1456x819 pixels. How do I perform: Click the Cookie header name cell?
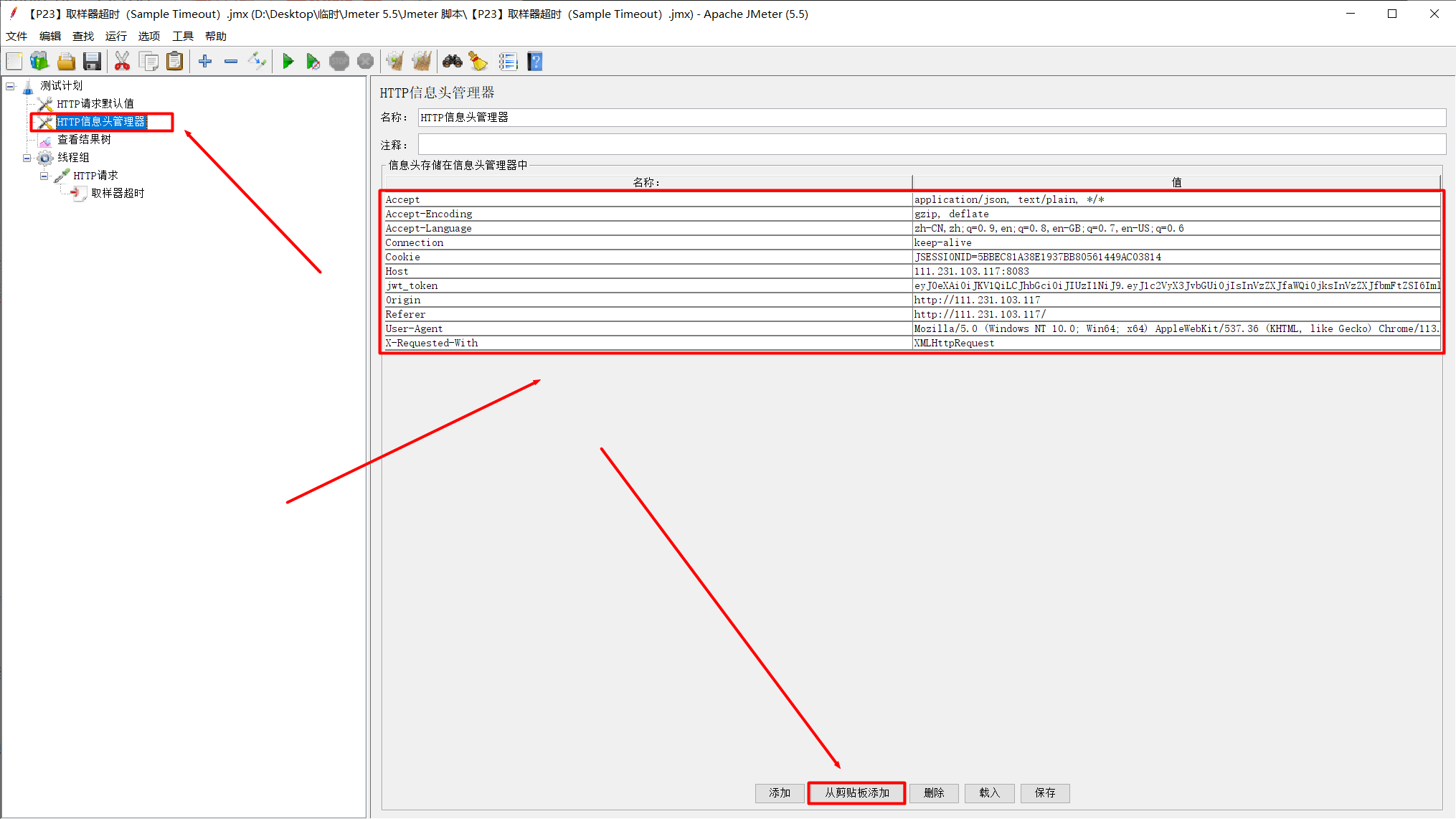point(648,257)
